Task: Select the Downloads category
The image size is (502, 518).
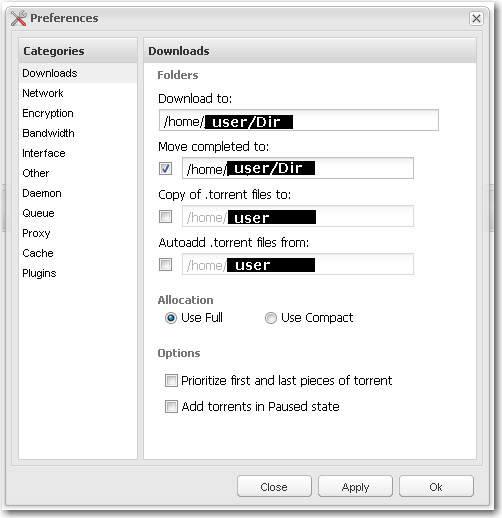Action: tap(78, 73)
